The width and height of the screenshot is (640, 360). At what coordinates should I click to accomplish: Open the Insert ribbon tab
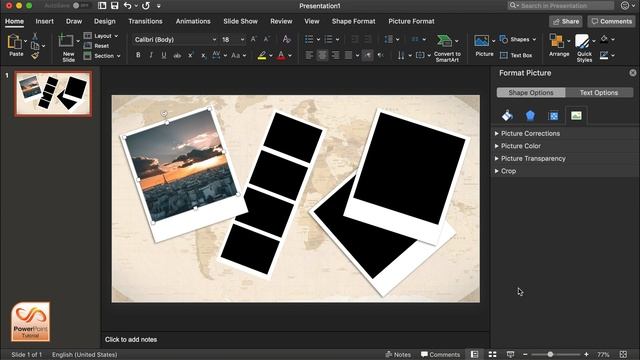44,21
